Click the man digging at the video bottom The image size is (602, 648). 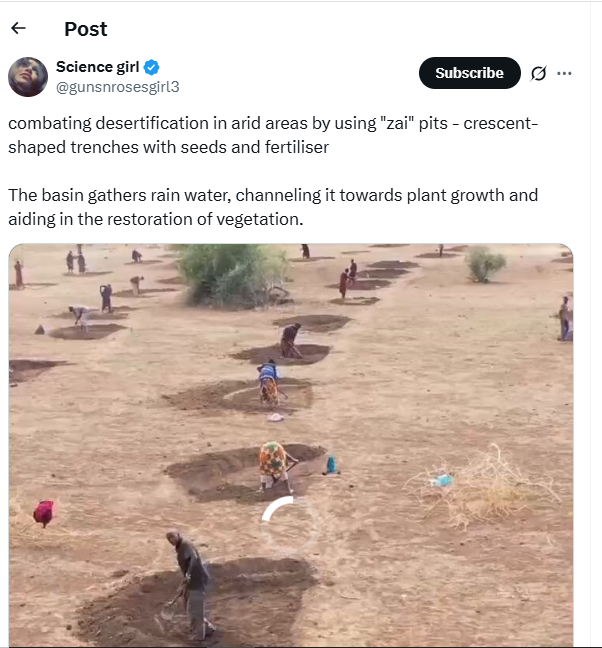190,581
